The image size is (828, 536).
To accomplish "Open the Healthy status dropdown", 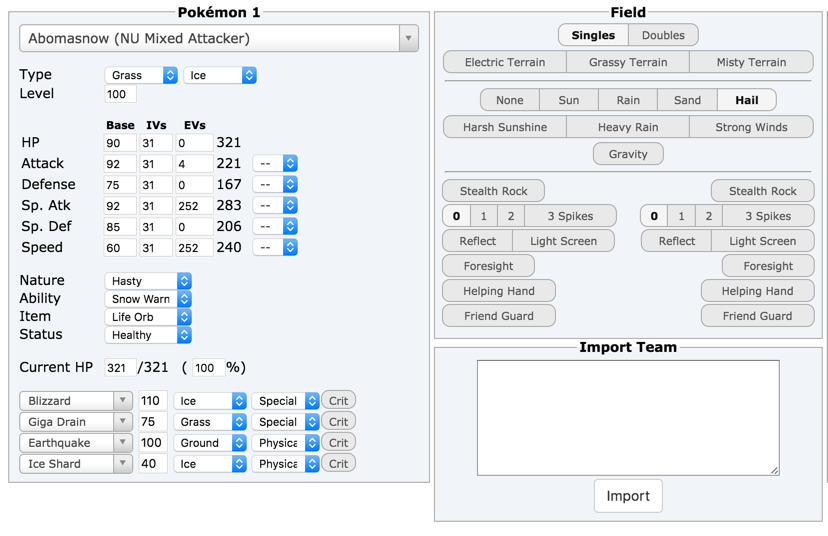I will pos(148,335).
